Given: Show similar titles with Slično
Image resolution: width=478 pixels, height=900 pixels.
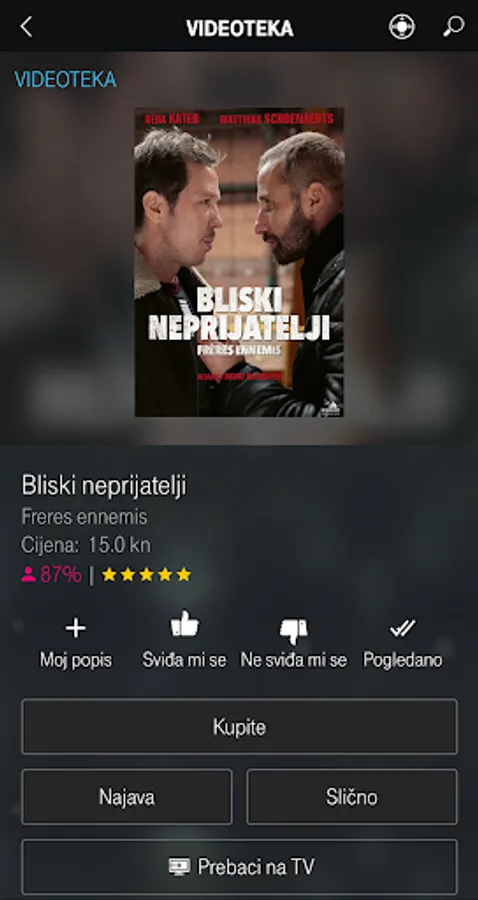Looking at the screenshot, I should (352, 797).
